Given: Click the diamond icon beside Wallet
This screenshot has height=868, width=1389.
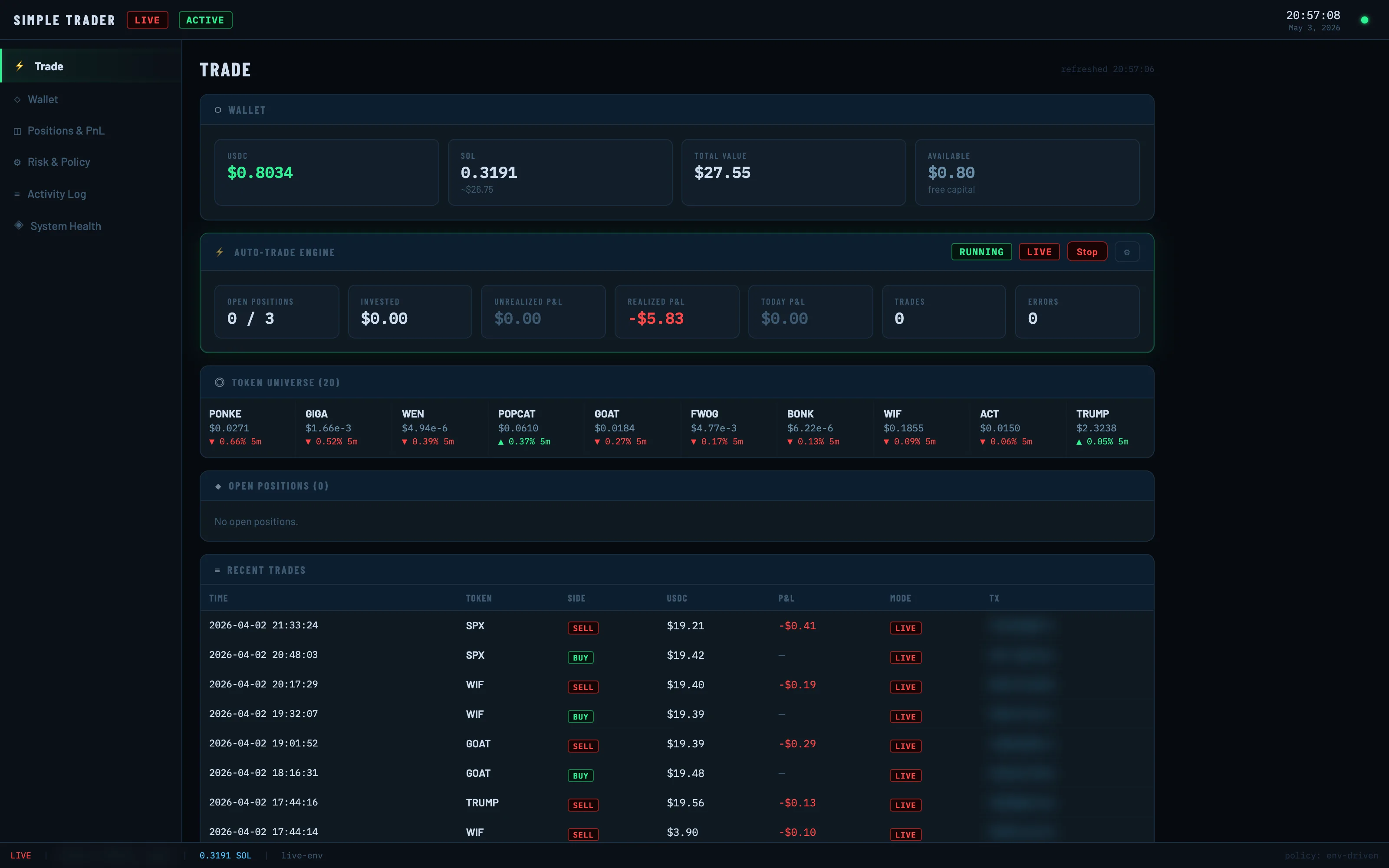Looking at the screenshot, I should coord(17,99).
